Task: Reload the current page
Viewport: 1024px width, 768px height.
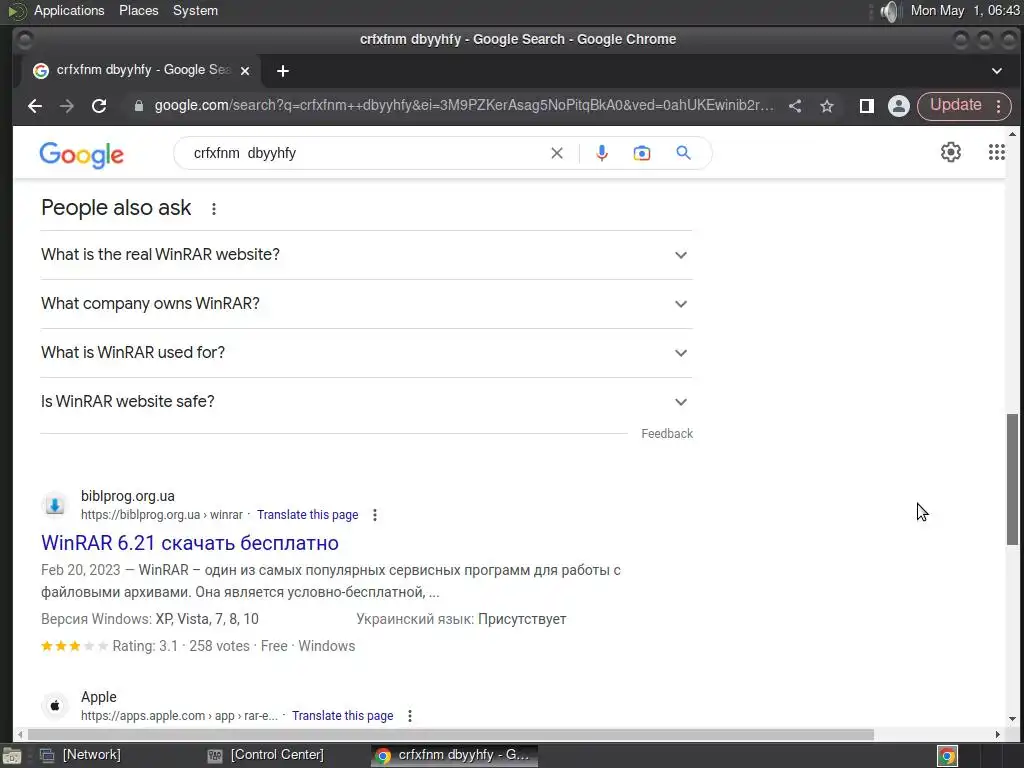Action: pos(99,106)
